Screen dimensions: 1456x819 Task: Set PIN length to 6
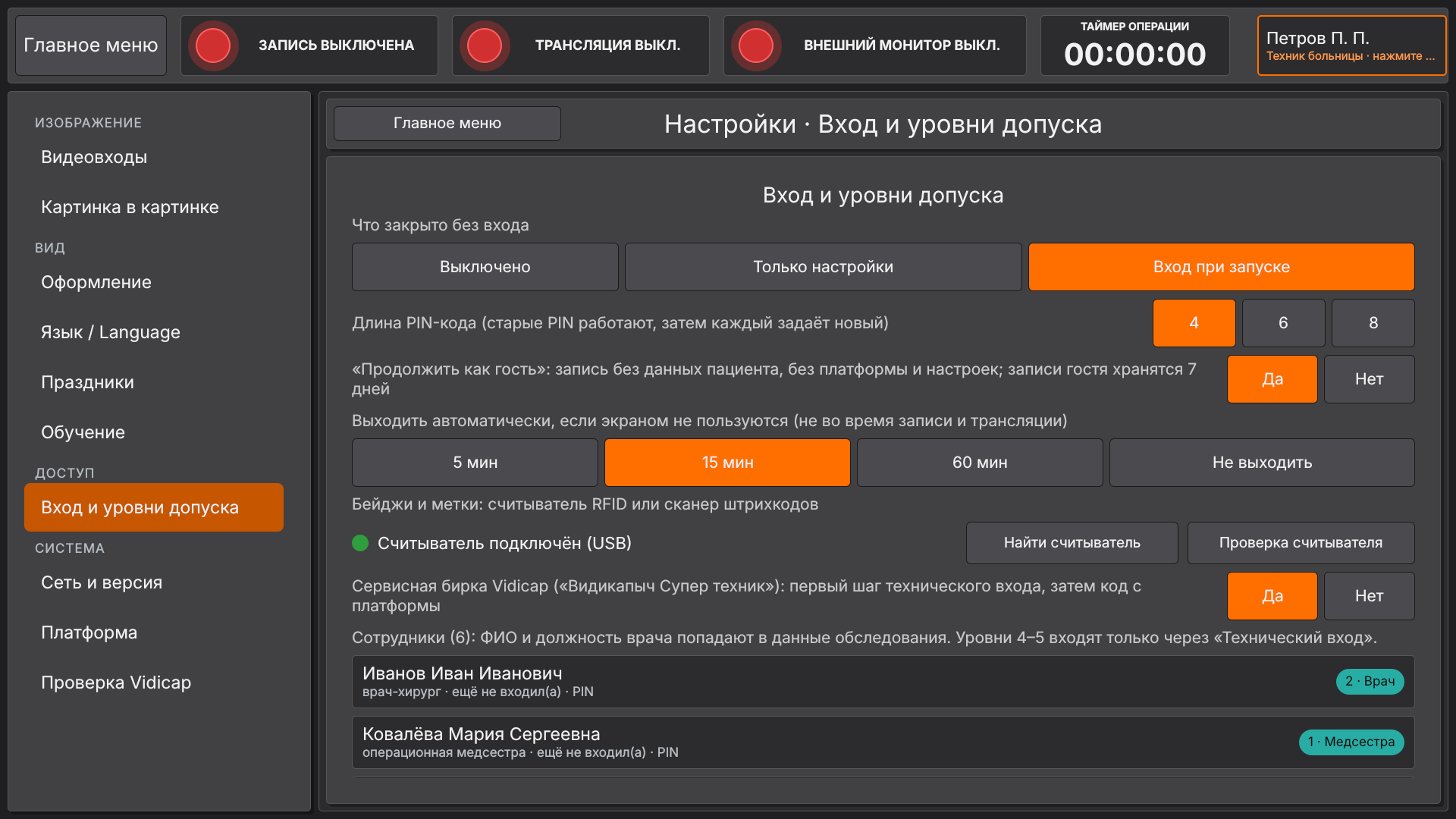tap(1284, 323)
